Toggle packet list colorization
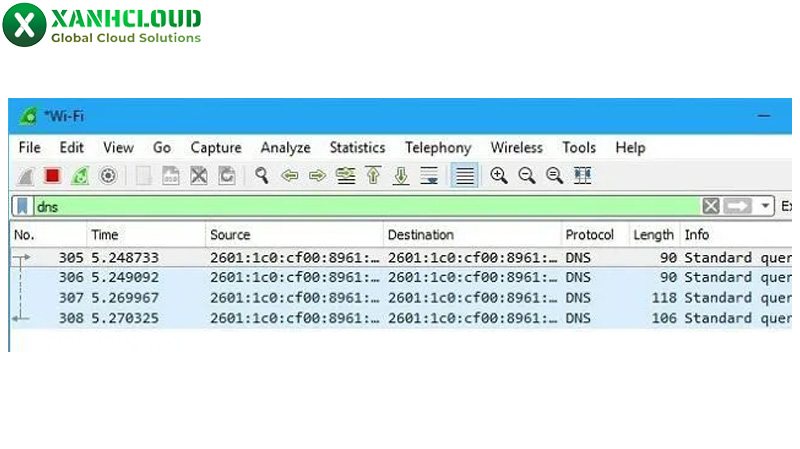Screen dimensions: 800x449 [x=463, y=176]
